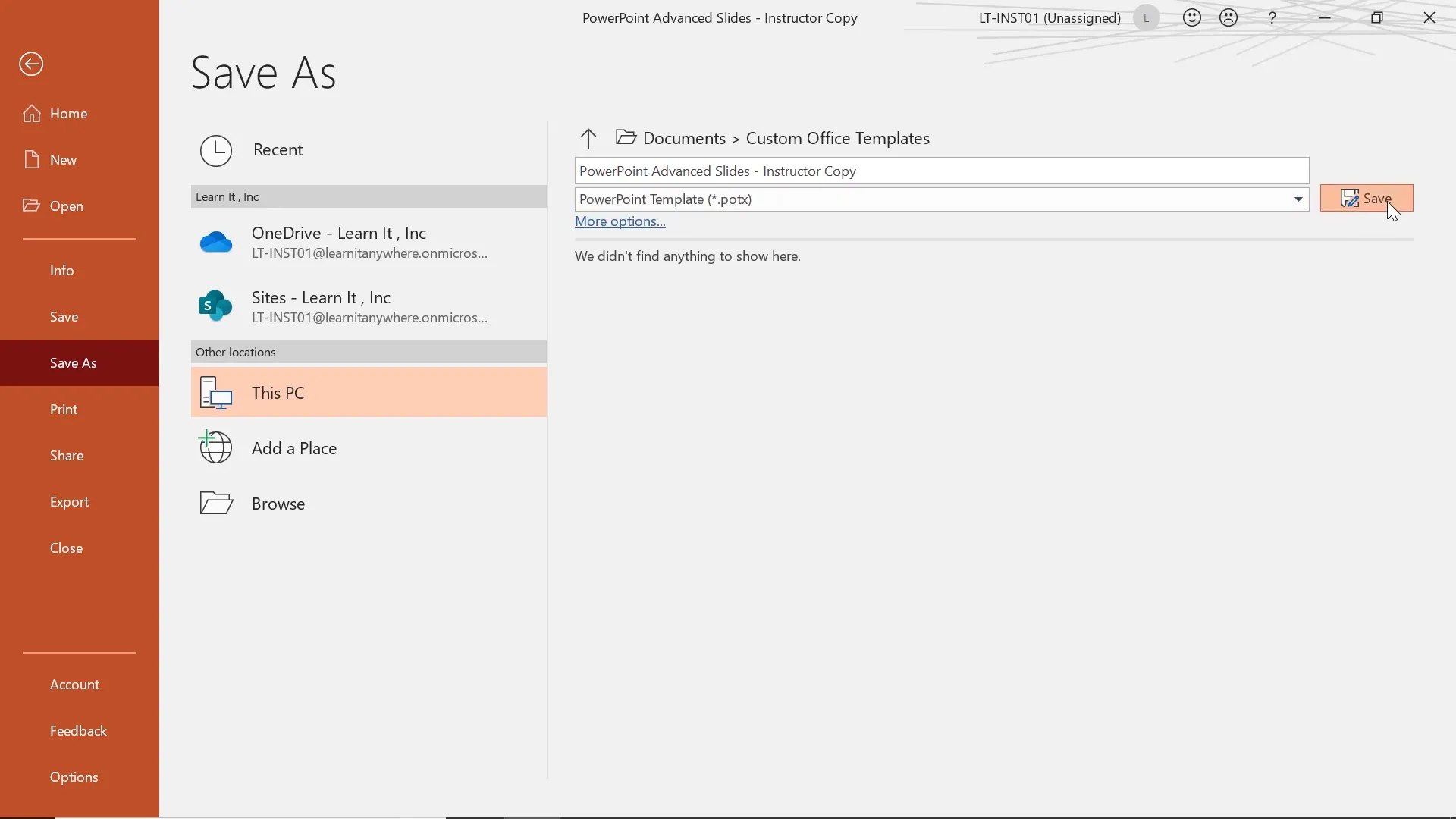Select OneDrive - Learn It, Inc location
Image resolution: width=1456 pixels, height=819 pixels.
click(369, 243)
